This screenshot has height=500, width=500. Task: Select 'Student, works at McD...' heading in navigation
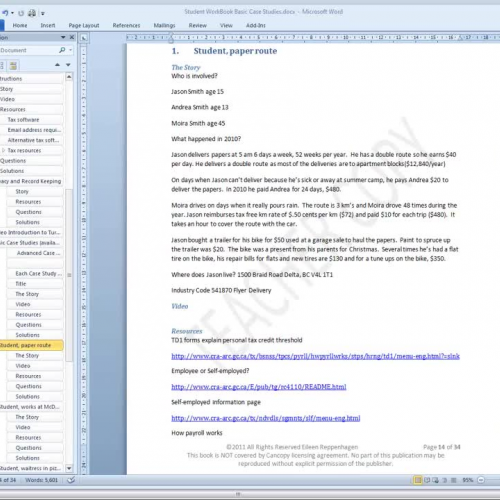[31, 407]
